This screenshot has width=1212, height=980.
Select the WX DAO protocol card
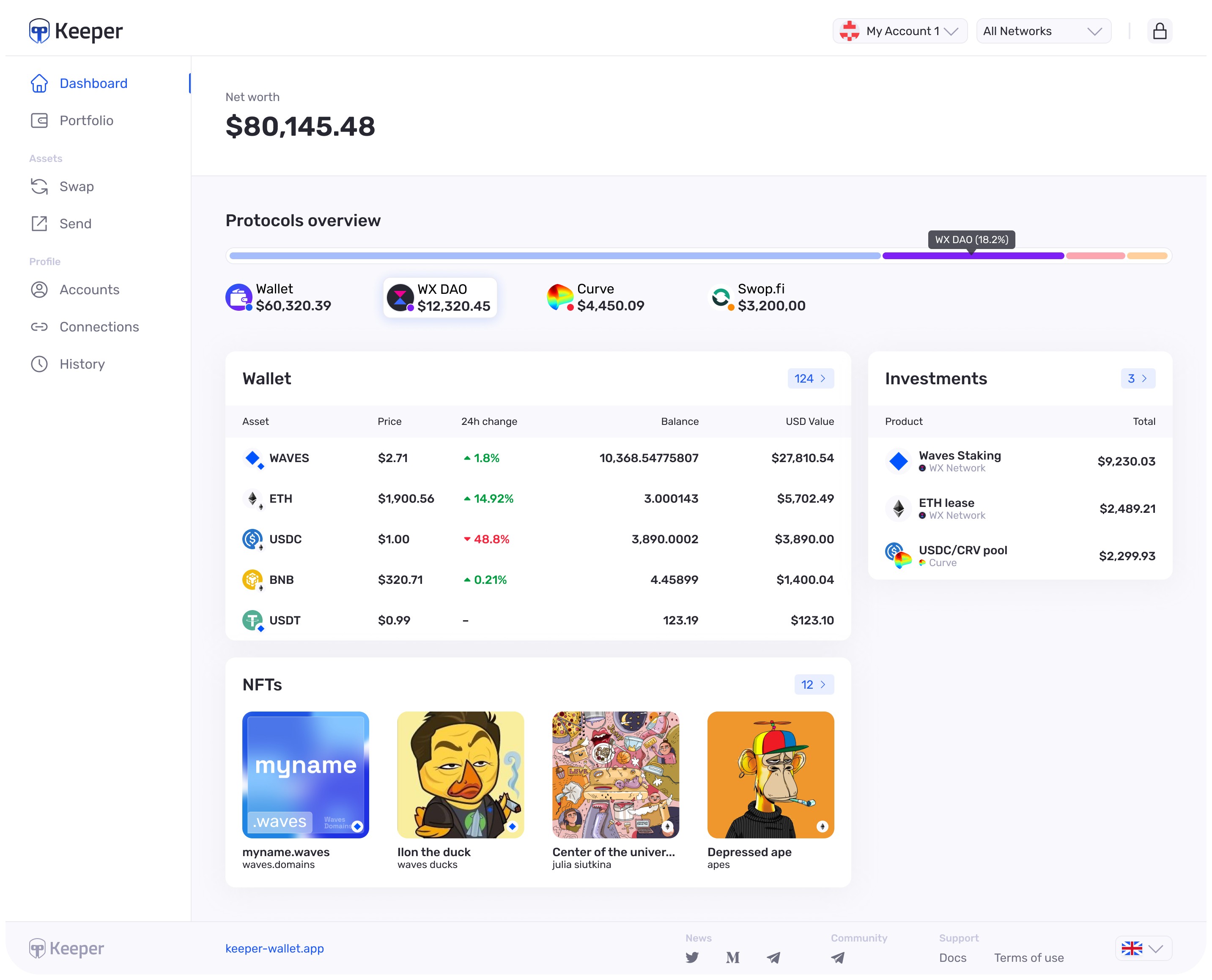coord(440,298)
